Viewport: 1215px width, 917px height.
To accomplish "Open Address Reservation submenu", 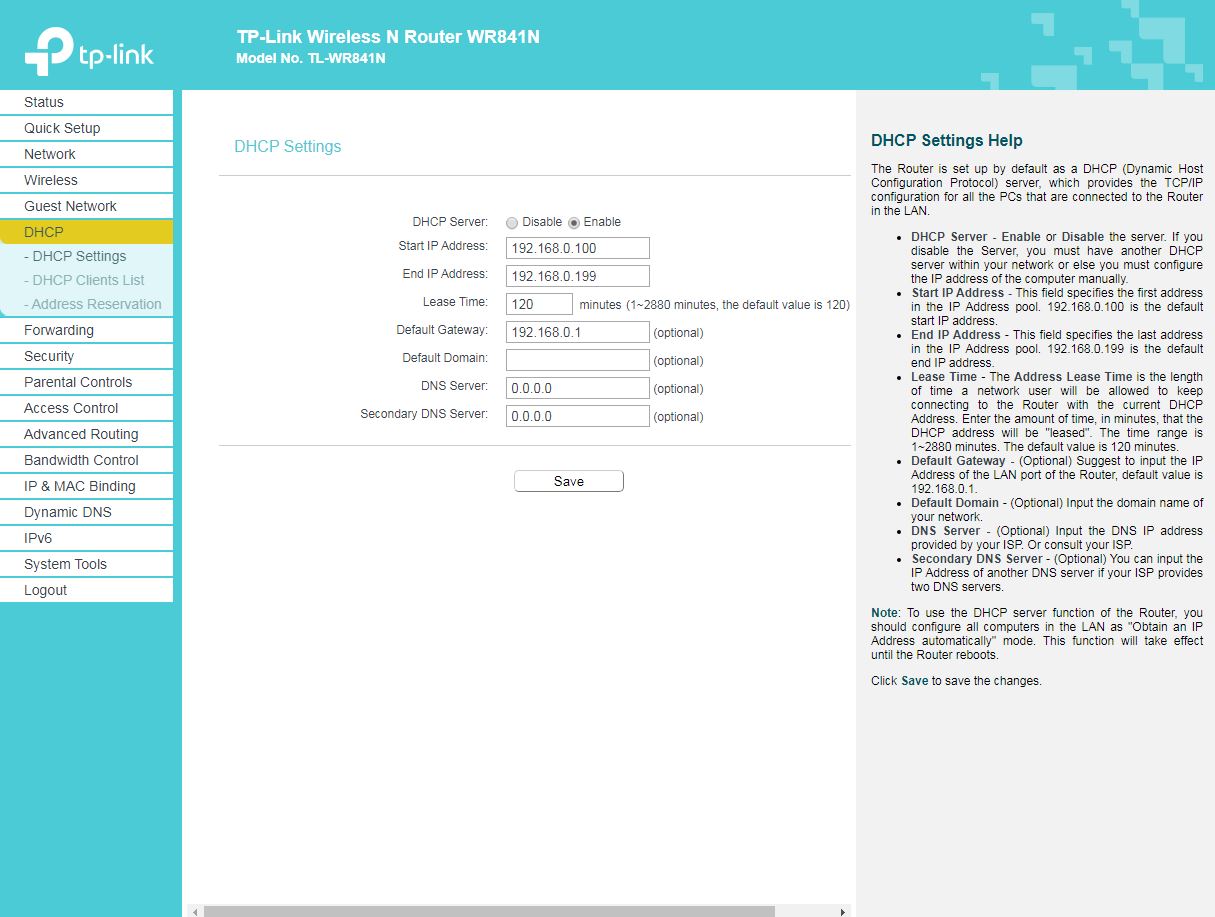I will point(92,304).
